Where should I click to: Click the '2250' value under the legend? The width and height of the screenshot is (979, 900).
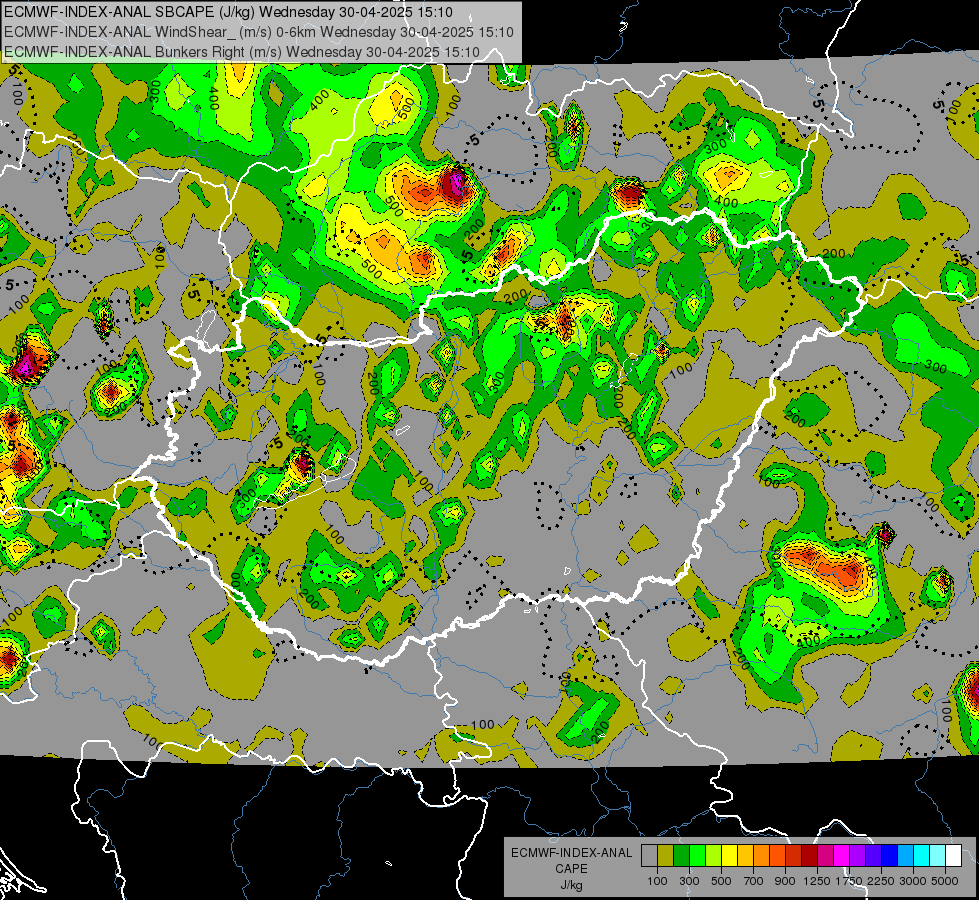[881, 881]
